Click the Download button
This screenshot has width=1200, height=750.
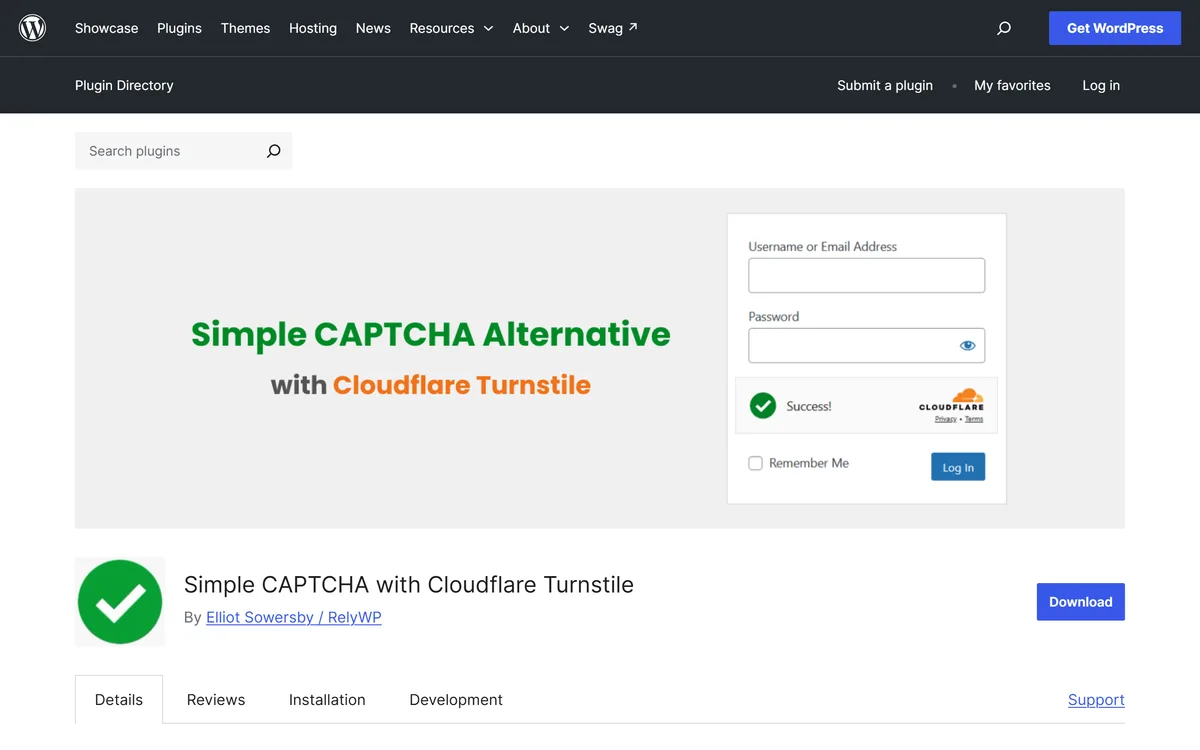[1081, 602]
